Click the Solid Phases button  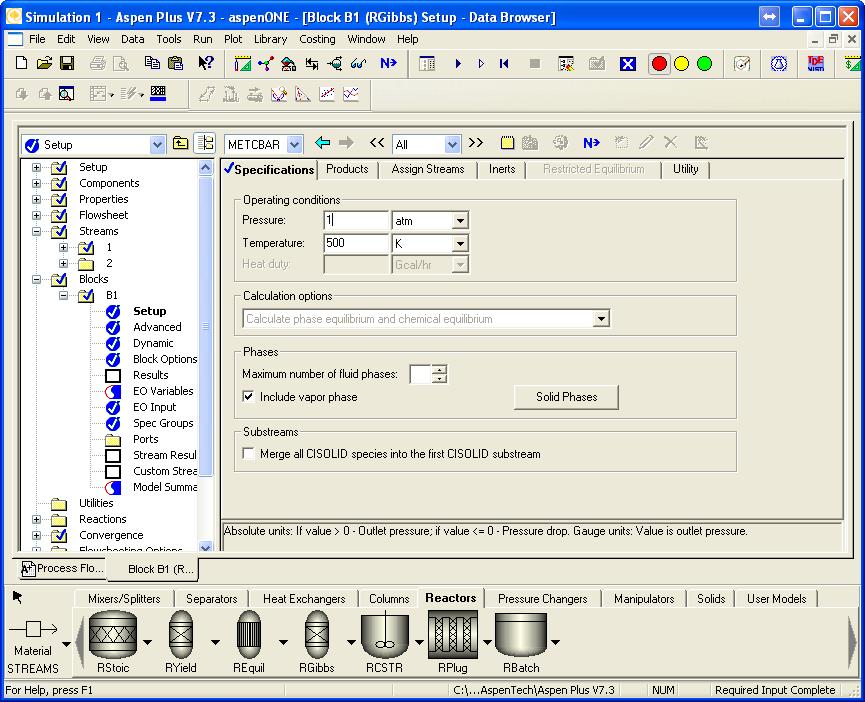pos(567,397)
